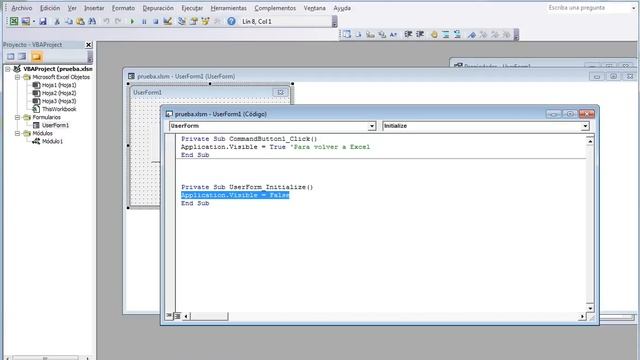The width and height of the screenshot is (640, 360).
Task: Click the blue Help question mark icon
Action: (x=231, y=21)
